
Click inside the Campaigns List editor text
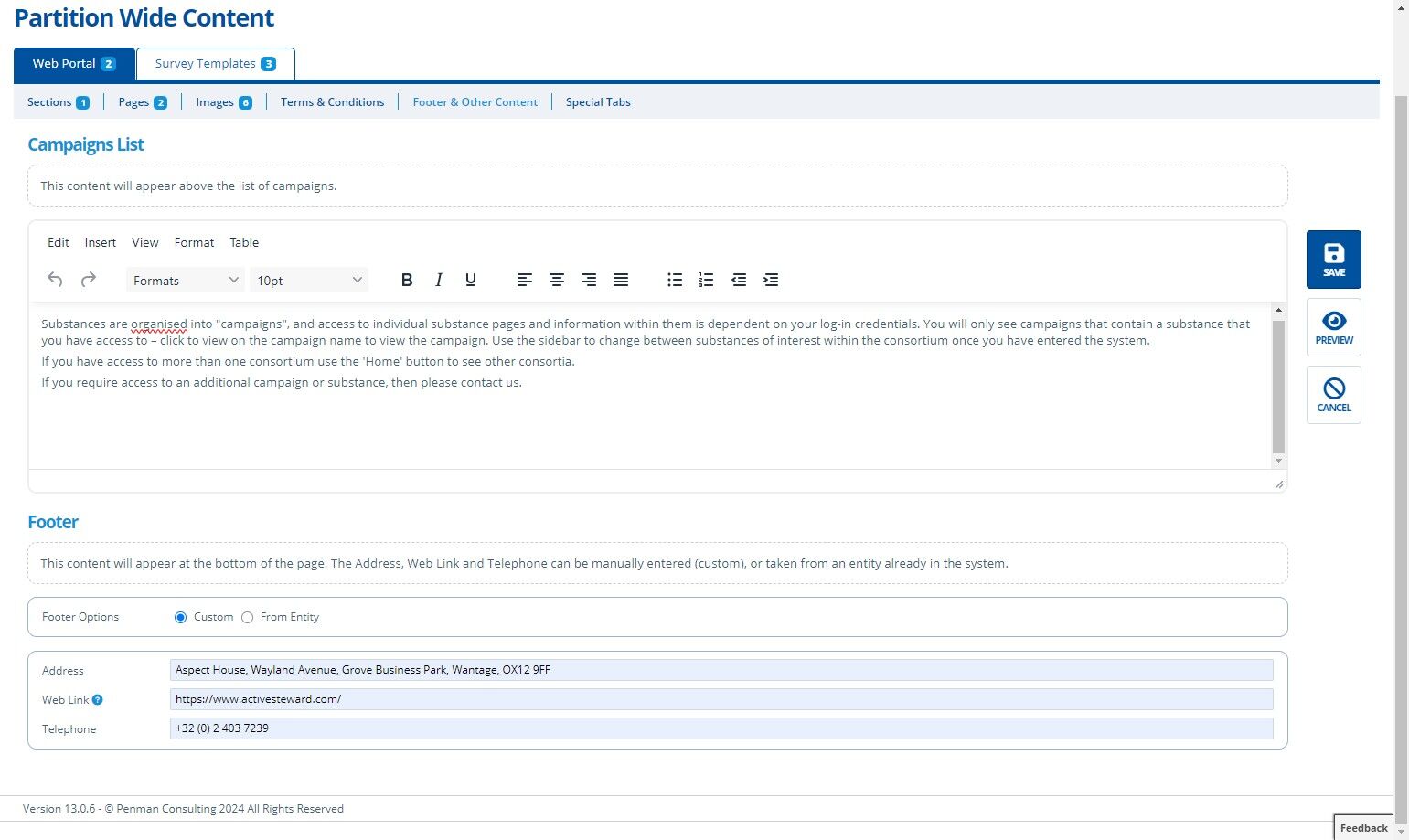(649, 384)
